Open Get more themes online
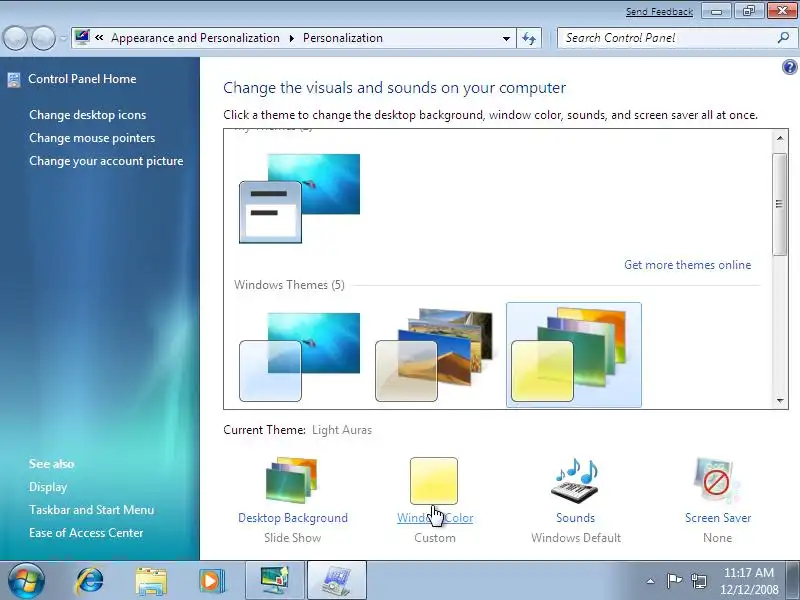Screen dimensions: 800x600 [687, 265]
